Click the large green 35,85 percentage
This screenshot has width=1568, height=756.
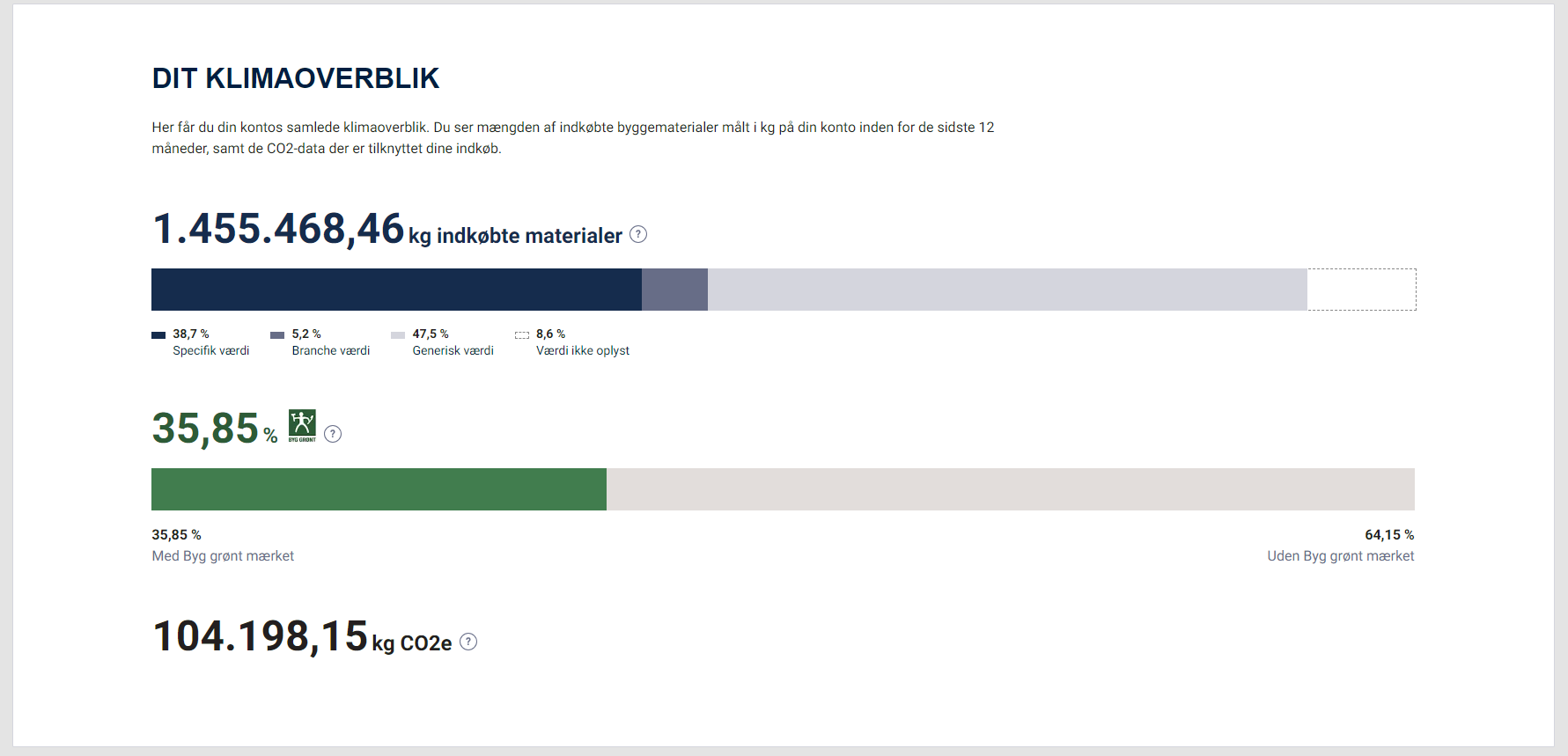pos(205,429)
